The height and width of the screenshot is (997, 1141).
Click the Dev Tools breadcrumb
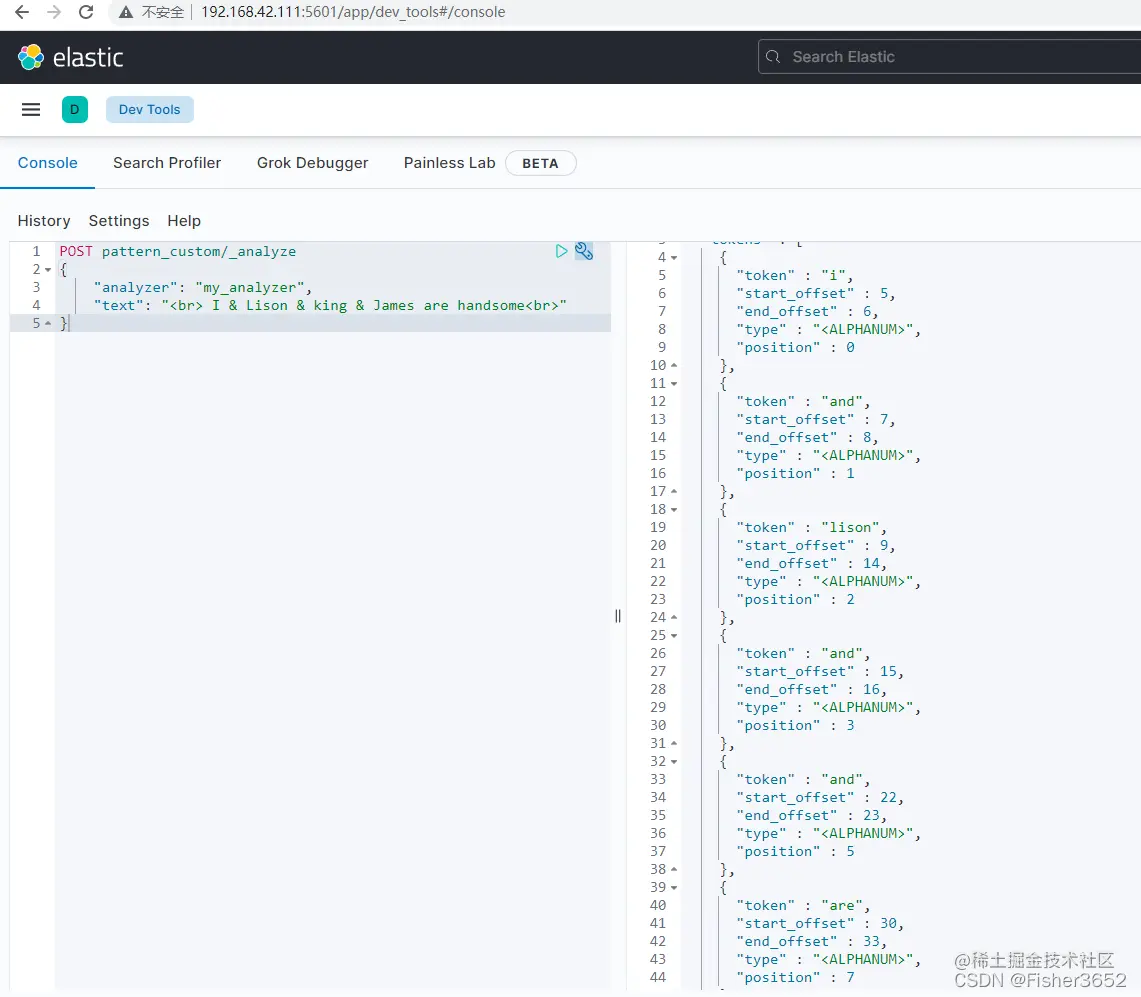point(149,110)
